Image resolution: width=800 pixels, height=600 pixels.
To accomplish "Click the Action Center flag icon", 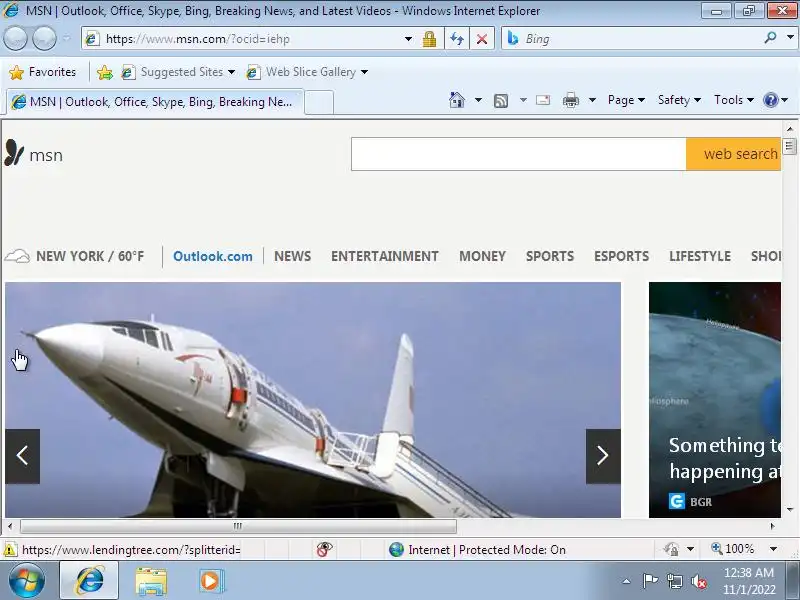I will coord(650,581).
